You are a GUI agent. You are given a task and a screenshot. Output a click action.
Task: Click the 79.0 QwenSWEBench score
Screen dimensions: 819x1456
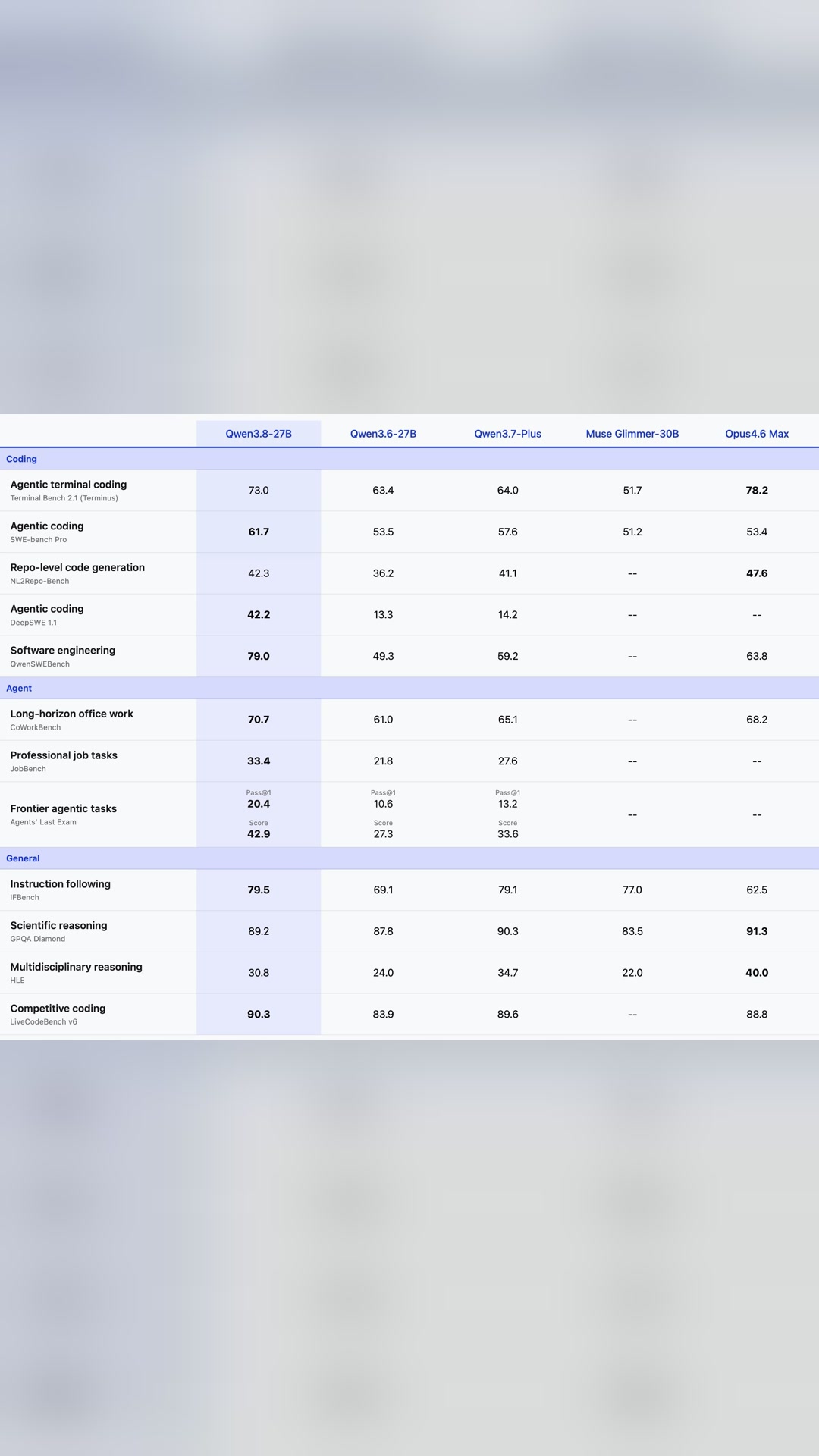tap(259, 657)
